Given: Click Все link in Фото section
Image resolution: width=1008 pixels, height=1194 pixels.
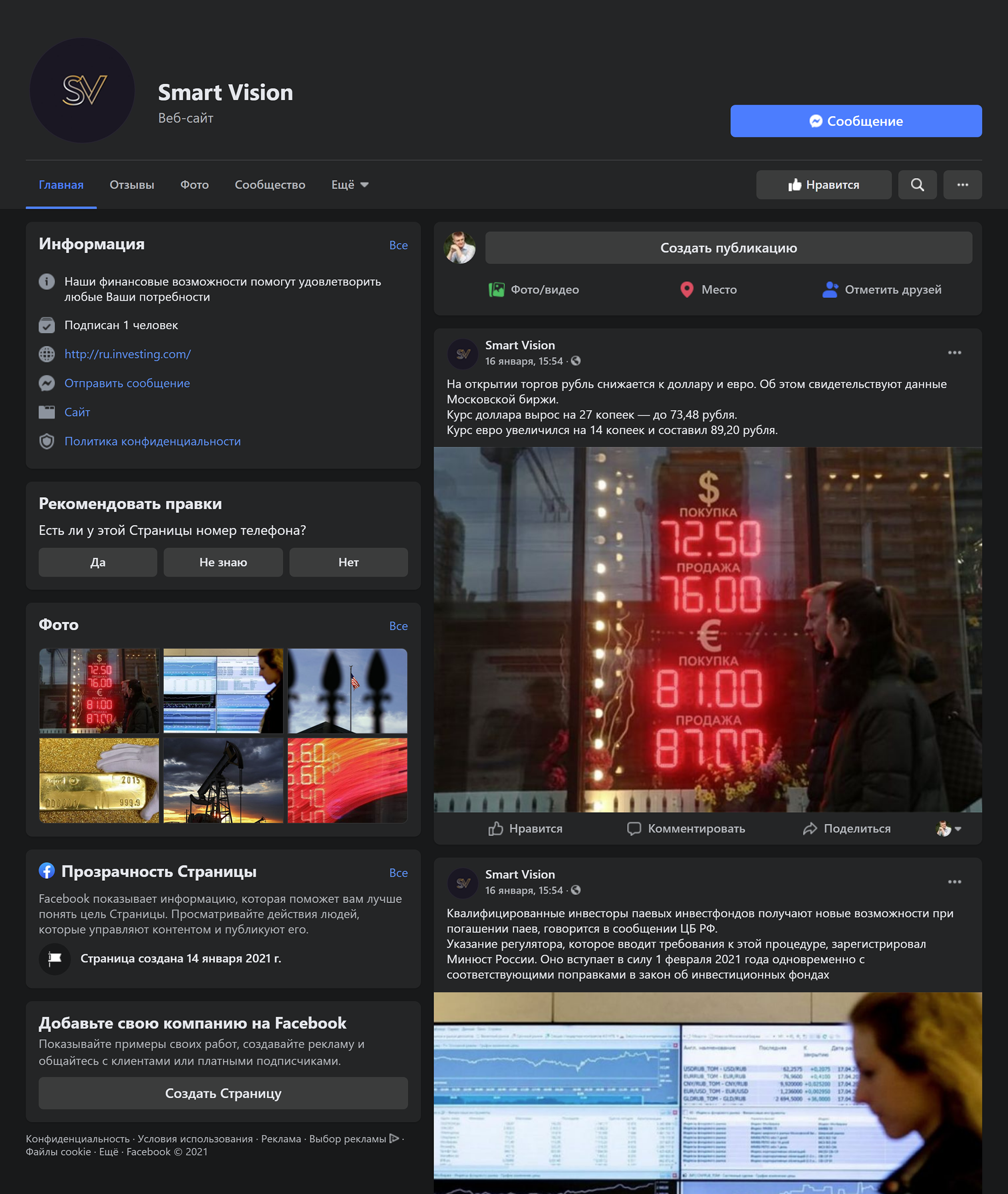Looking at the screenshot, I should [x=398, y=626].
